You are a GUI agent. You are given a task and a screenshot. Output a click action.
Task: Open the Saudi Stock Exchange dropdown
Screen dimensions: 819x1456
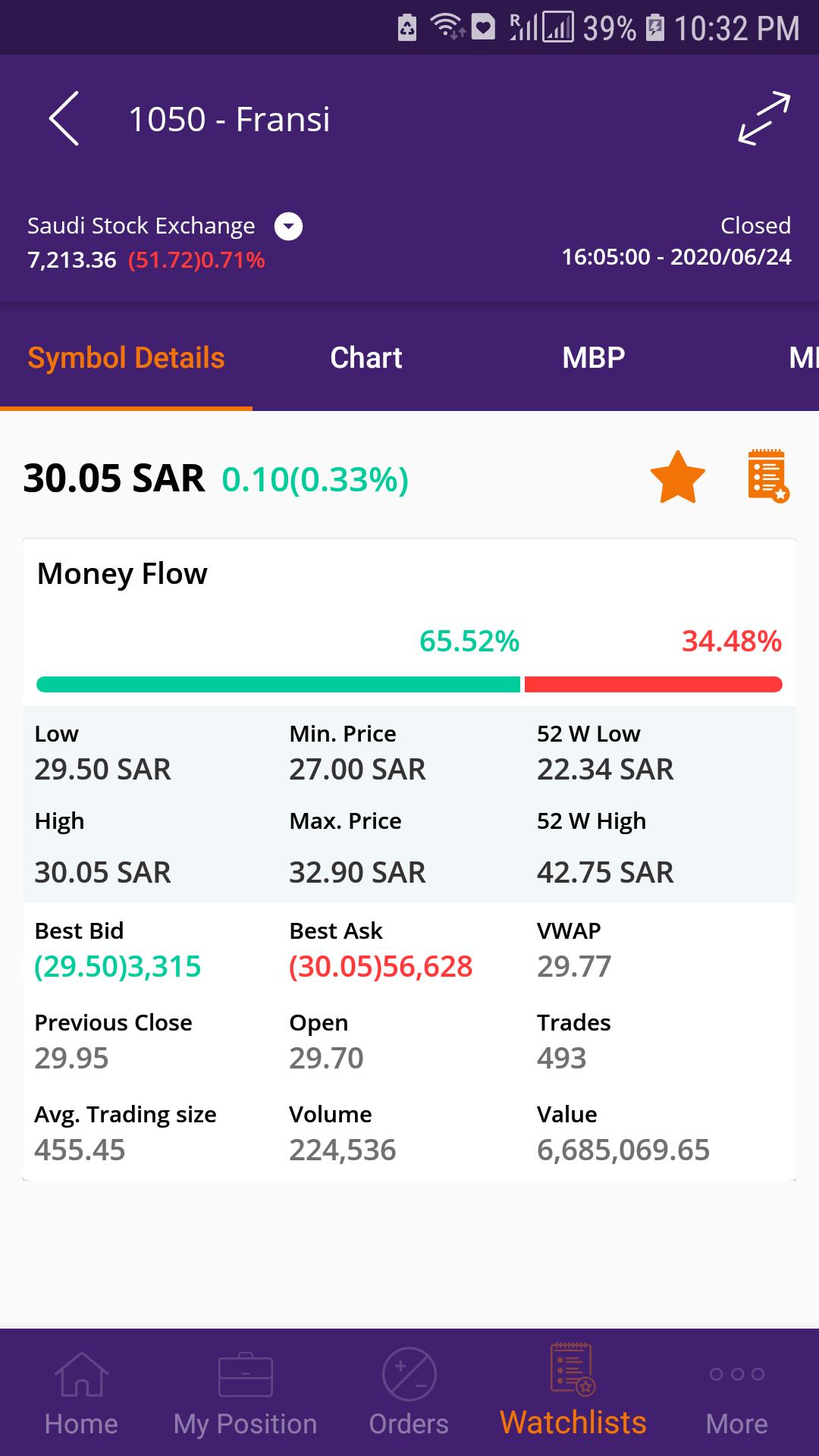[x=288, y=226]
